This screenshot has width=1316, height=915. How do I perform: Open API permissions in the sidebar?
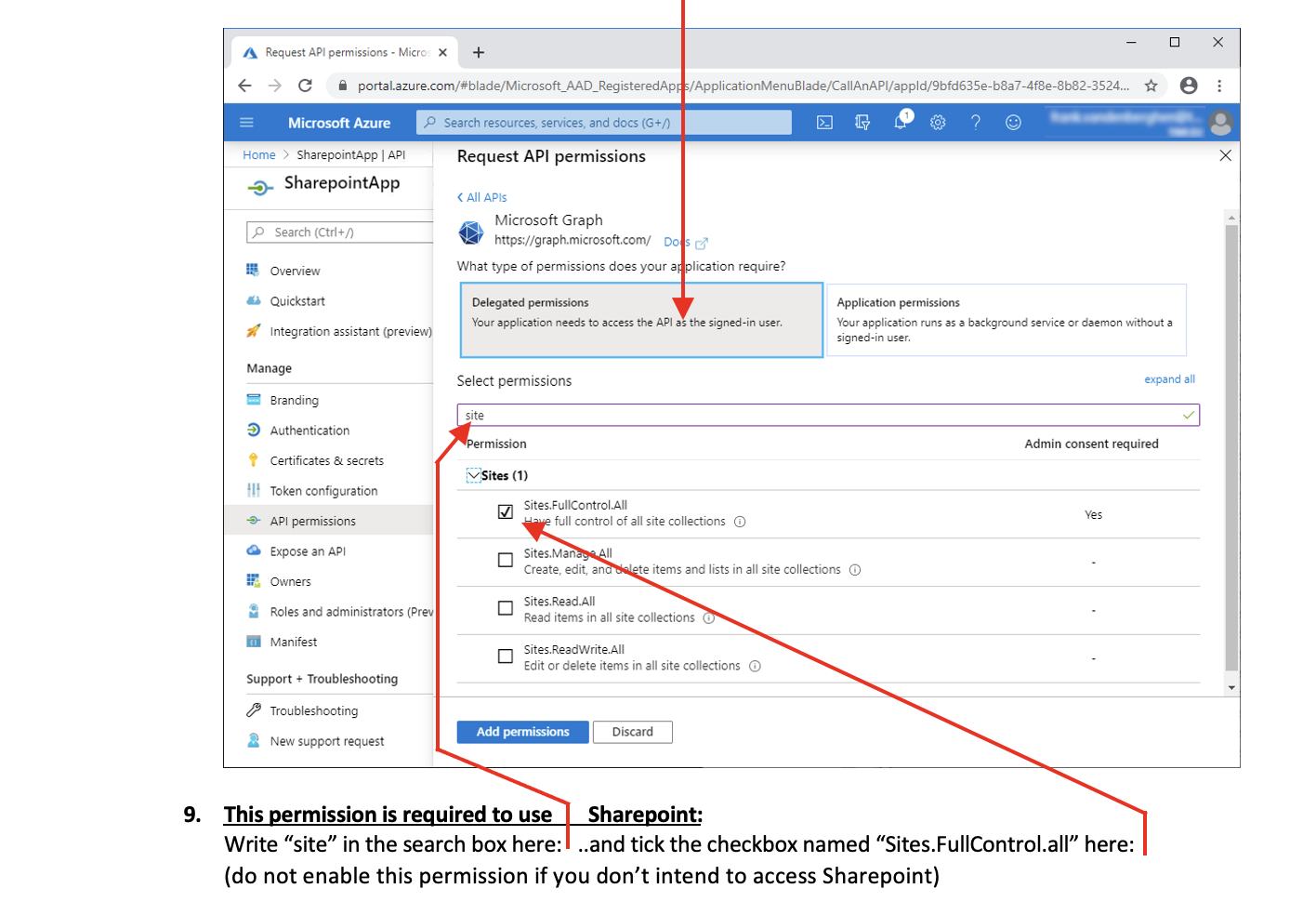pyautogui.click(x=312, y=522)
